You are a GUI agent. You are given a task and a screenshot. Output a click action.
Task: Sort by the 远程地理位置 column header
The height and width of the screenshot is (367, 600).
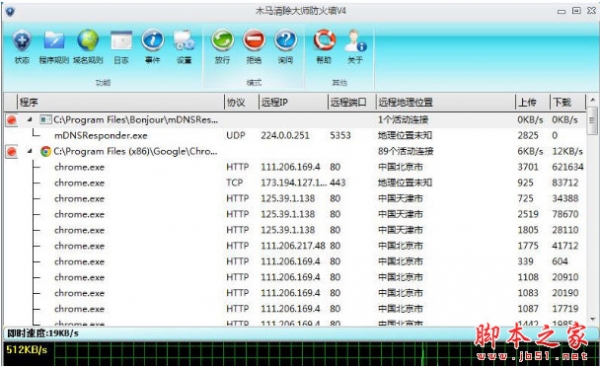(x=445, y=102)
